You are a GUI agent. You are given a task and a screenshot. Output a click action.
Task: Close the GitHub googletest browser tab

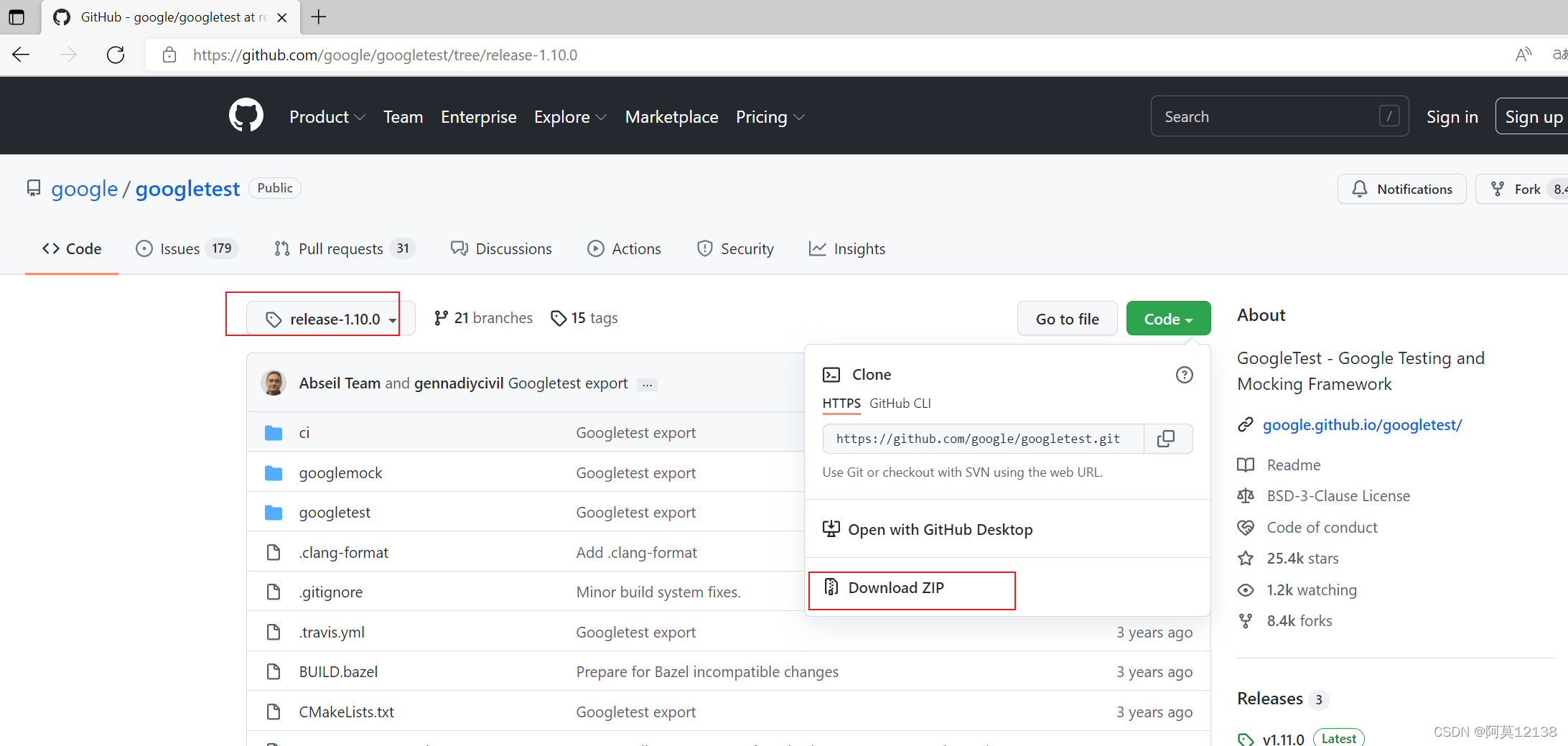point(282,17)
